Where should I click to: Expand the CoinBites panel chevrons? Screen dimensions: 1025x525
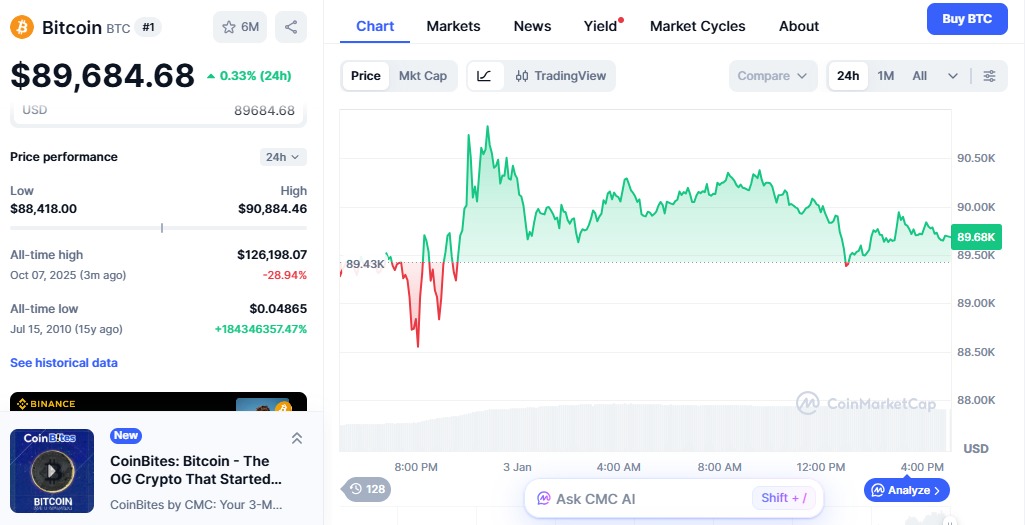297,438
